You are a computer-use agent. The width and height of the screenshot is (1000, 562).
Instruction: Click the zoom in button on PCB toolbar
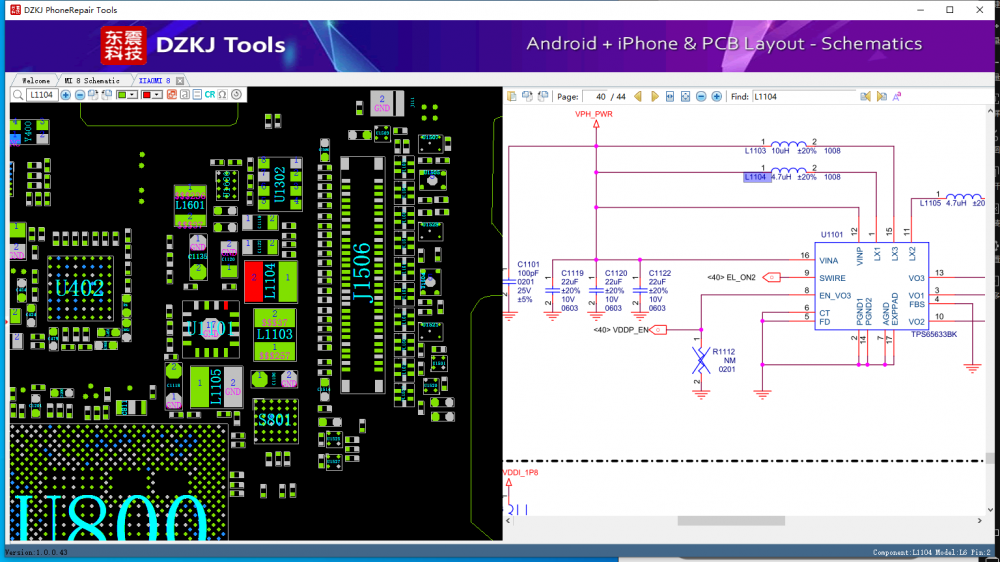pyautogui.click(x=66, y=95)
